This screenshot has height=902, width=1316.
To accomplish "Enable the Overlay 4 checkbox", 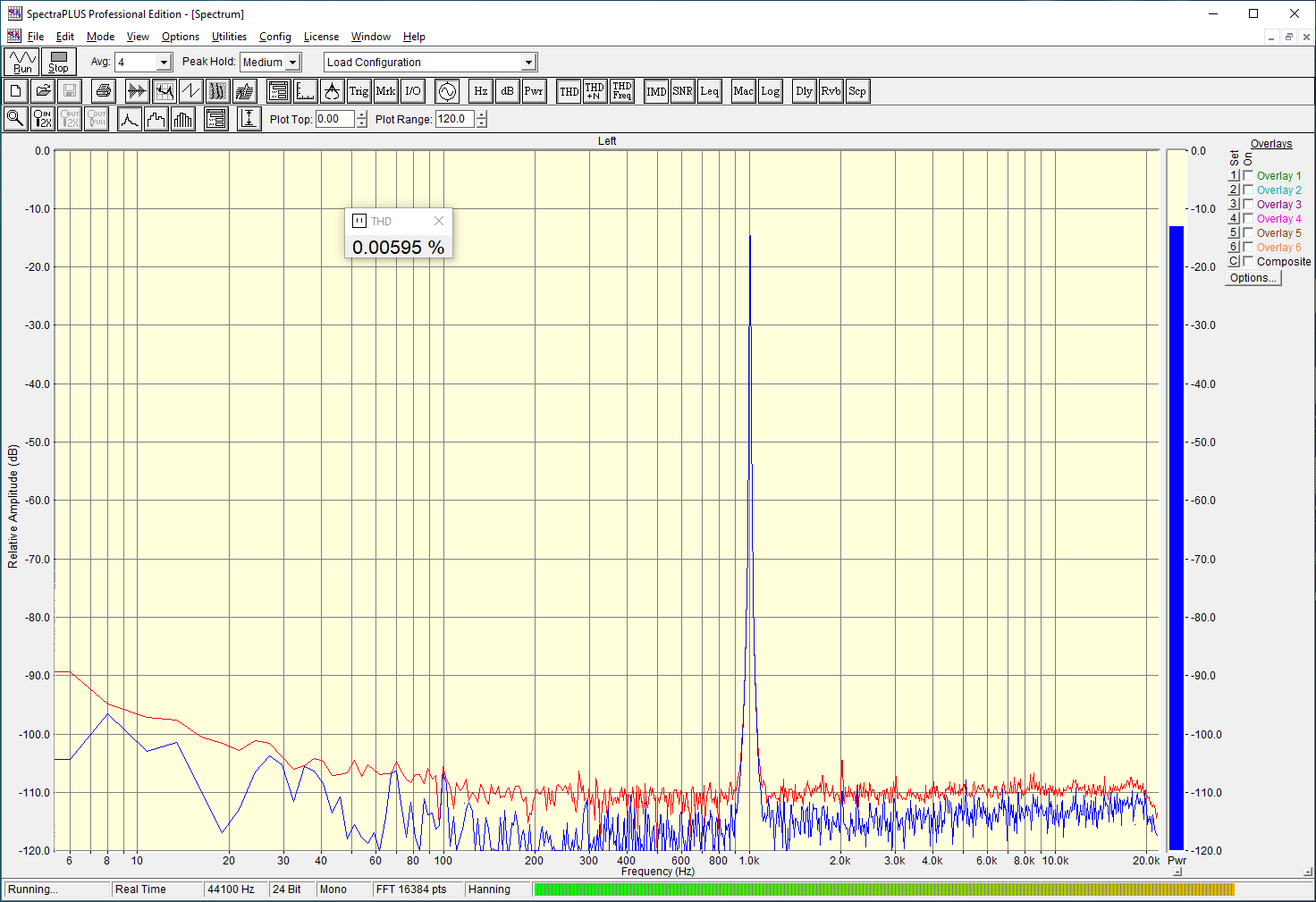I will [1248, 219].
